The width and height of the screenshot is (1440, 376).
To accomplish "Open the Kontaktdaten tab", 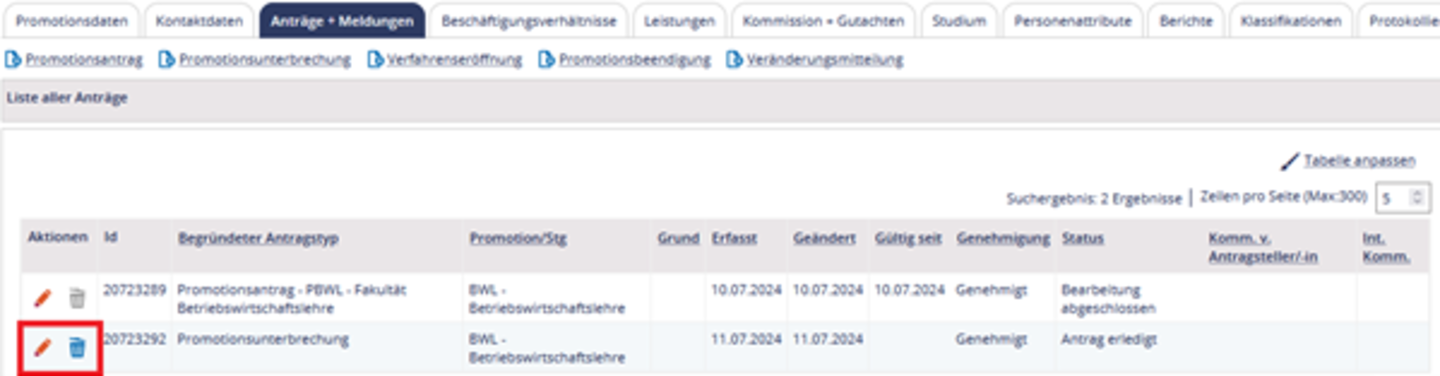I will click(x=198, y=21).
